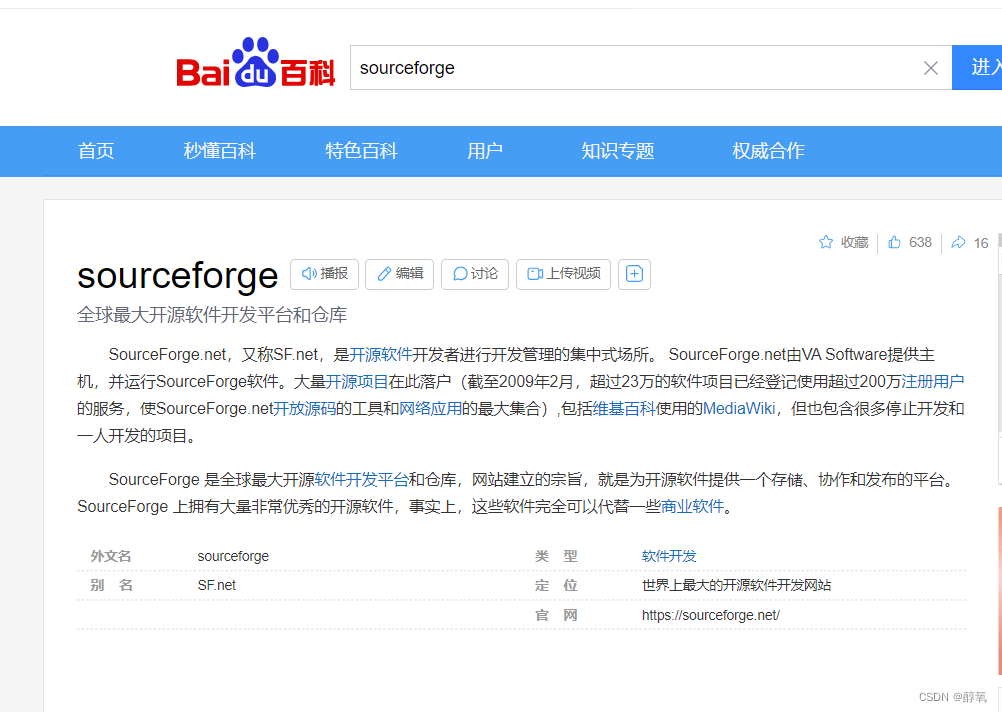
Task: Open the 秒懂百科 navigation tab
Action: [219, 151]
